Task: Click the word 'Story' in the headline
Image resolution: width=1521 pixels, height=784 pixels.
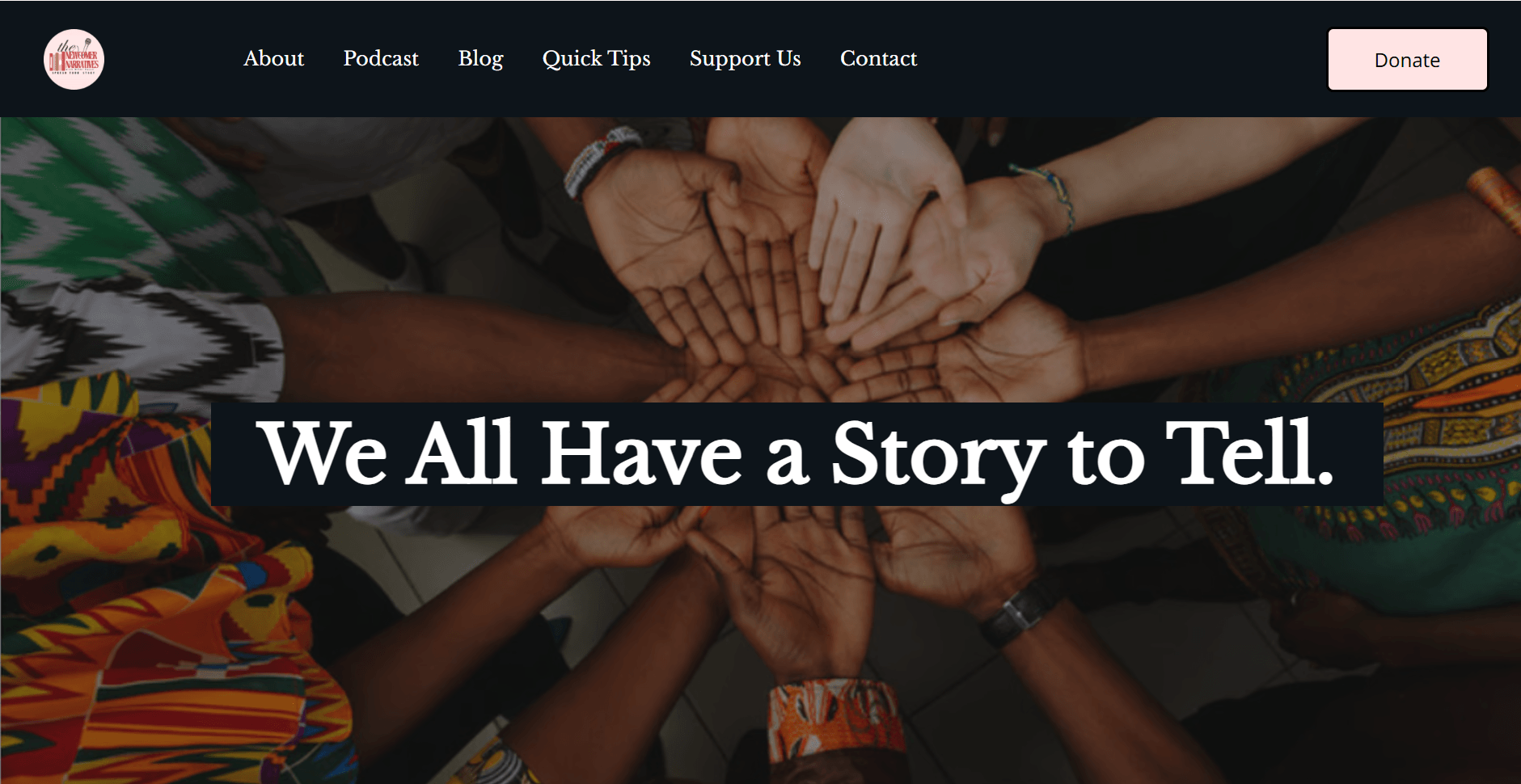Action: point(938,457)
